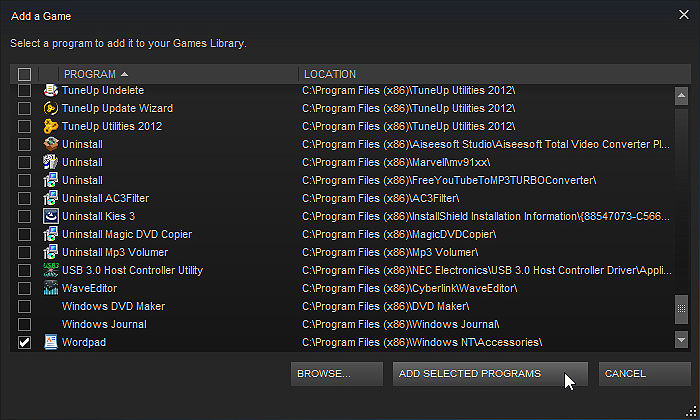Click the TuneUp Undelete program icon
700x420 pixels.
coord(50,90)
